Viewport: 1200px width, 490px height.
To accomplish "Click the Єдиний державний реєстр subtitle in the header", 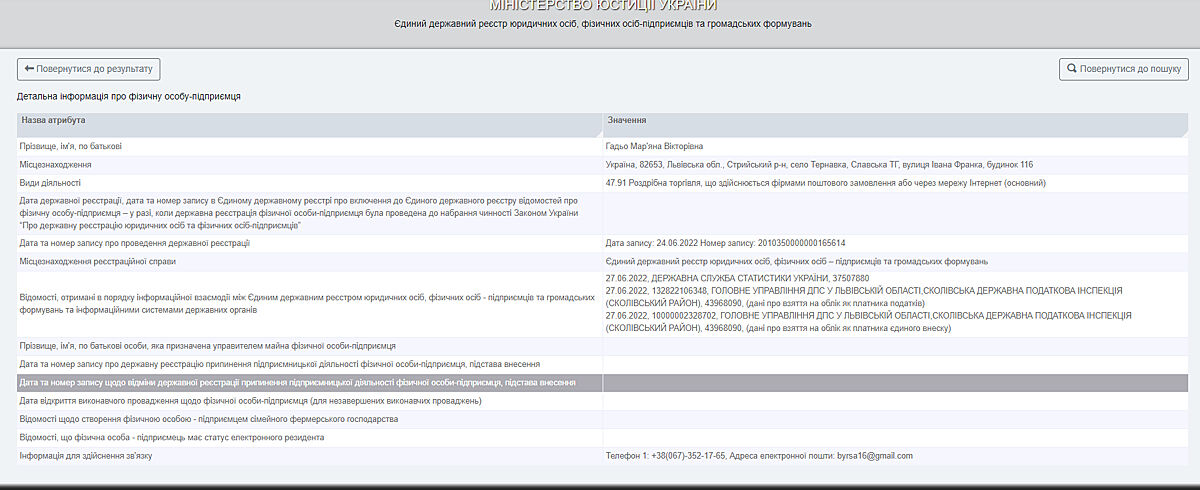I will coord(603,23).
